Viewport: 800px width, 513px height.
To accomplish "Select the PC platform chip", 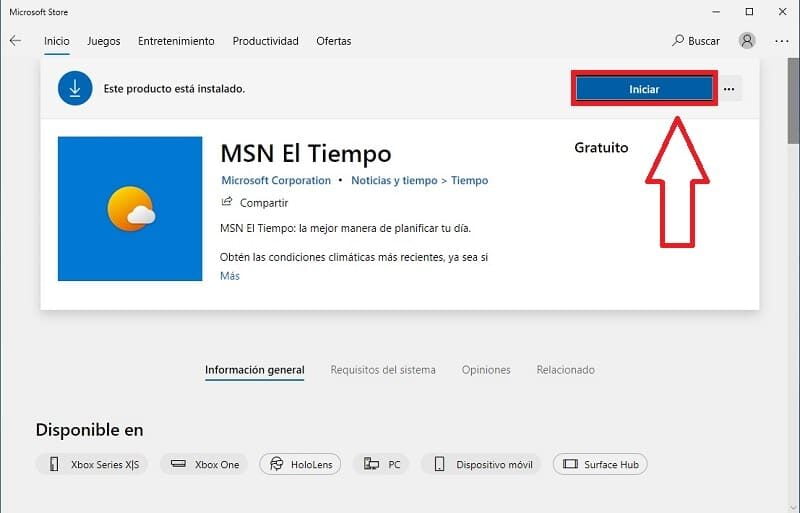I will click(x=381, y=465).
